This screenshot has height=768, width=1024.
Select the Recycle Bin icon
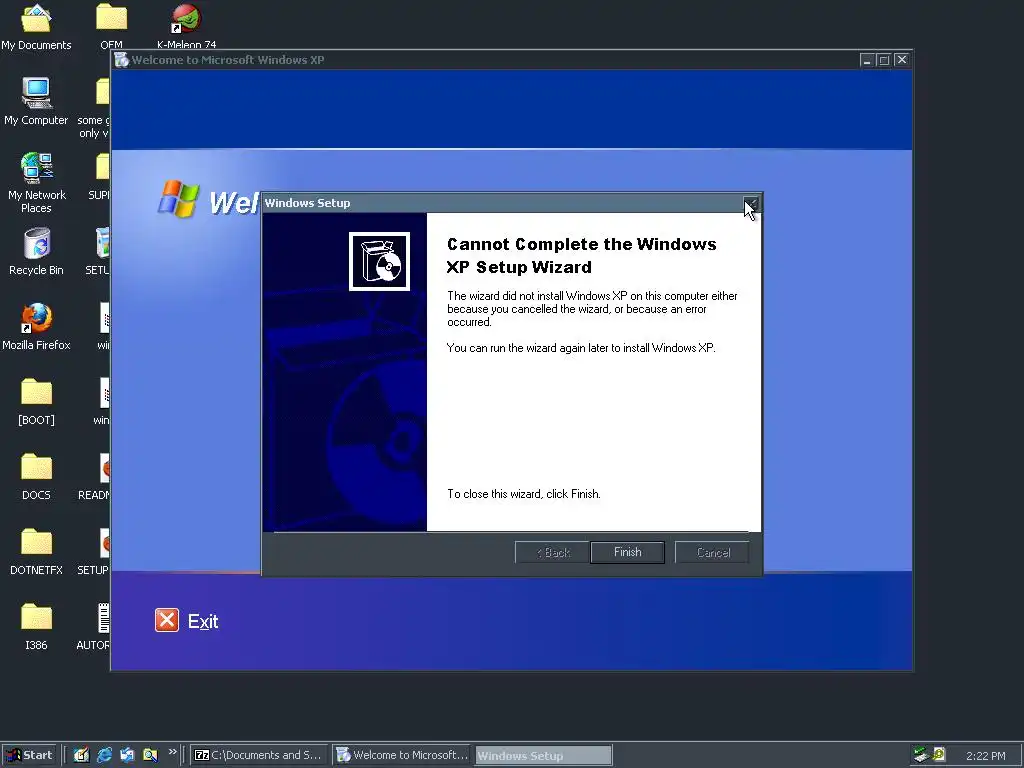coord(37,252)
